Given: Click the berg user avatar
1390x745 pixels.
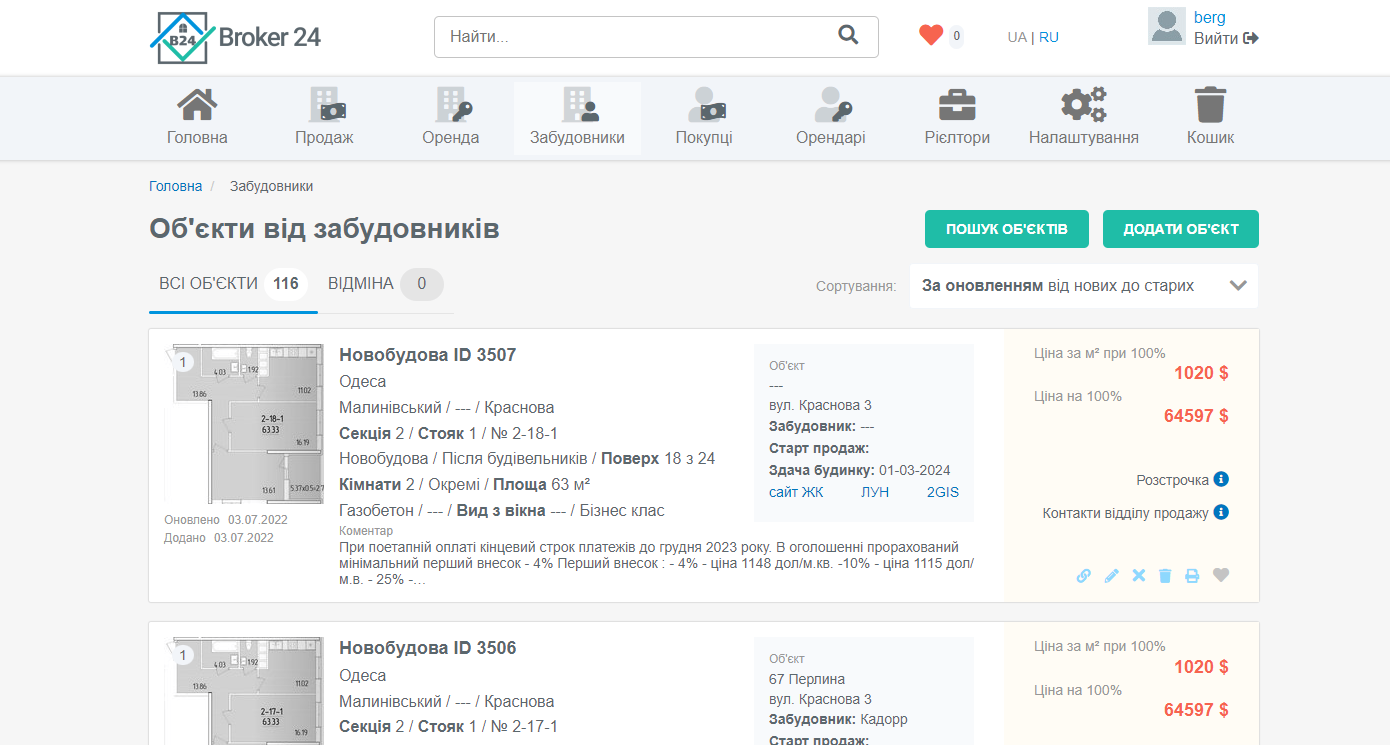Looking at the screenshot, I should click(x=1166, y=26).
